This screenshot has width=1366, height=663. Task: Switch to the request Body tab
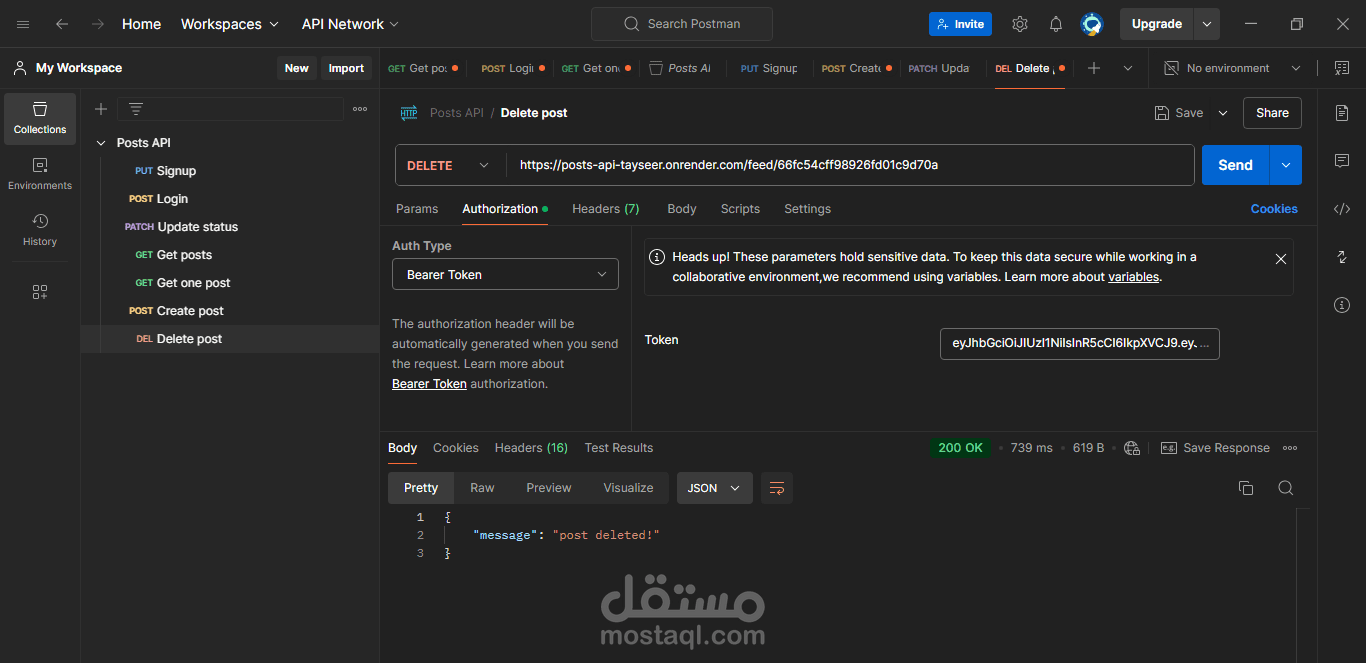[682, 209]
